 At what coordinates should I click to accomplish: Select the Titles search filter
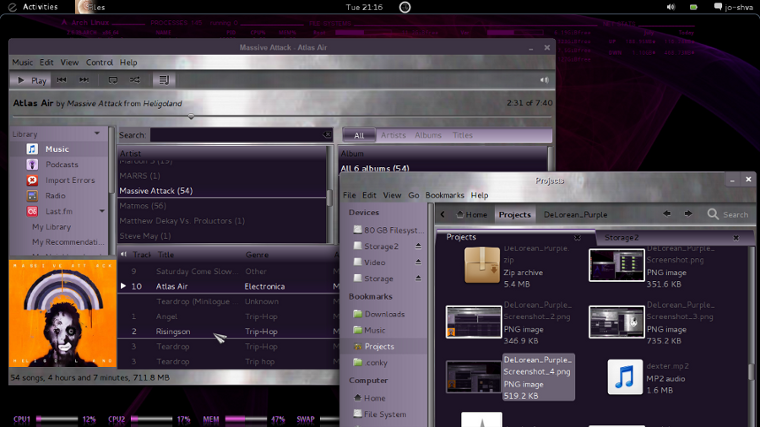point(462,135)
